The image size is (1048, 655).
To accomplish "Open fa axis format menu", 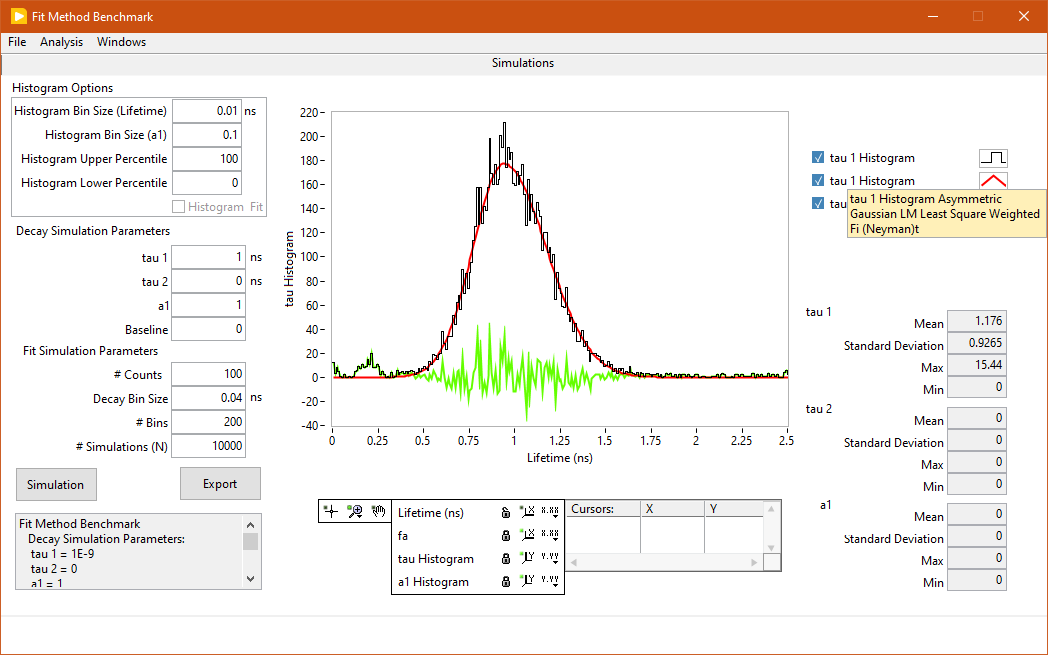I will pos(550,535).
